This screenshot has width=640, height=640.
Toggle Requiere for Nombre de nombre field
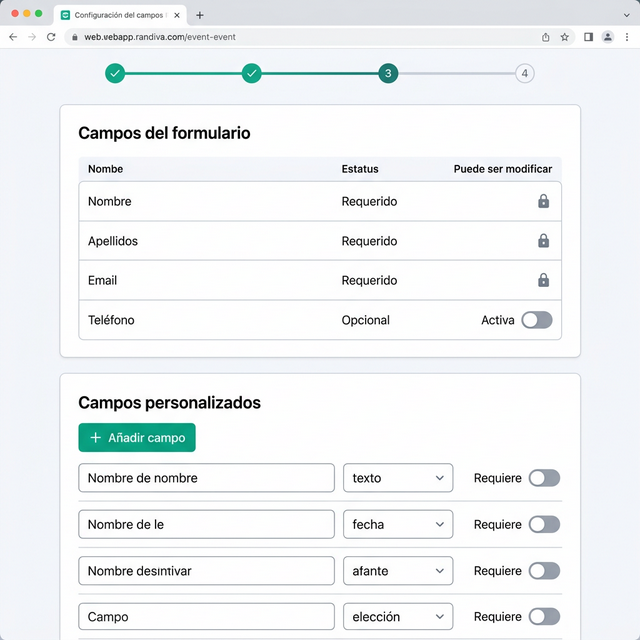click(544, 478)
